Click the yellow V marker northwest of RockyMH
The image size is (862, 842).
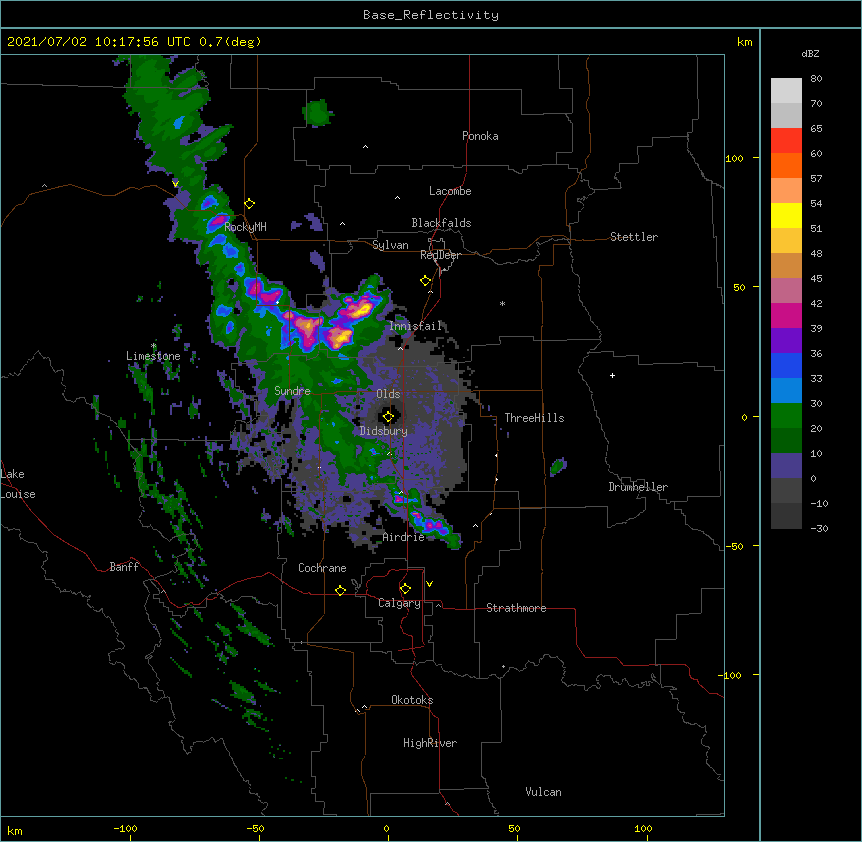pyautogui.click(x=175, y=184)
